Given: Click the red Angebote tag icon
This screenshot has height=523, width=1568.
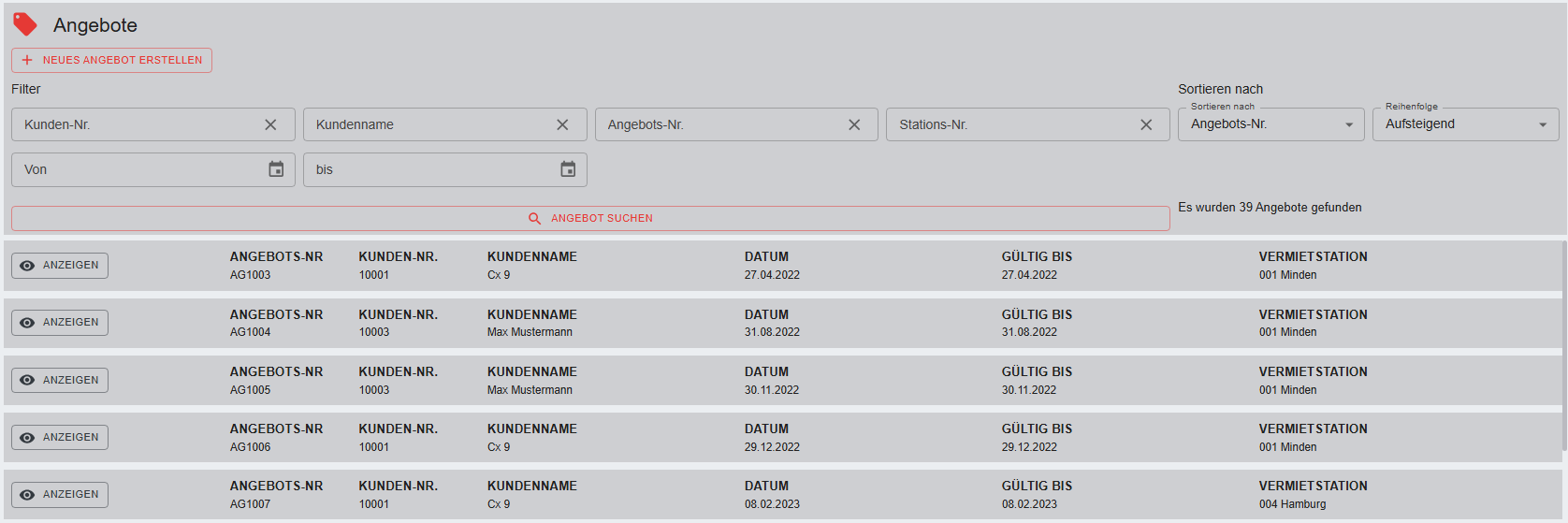Looking at the screenshot, I should [x=25, y=24].
